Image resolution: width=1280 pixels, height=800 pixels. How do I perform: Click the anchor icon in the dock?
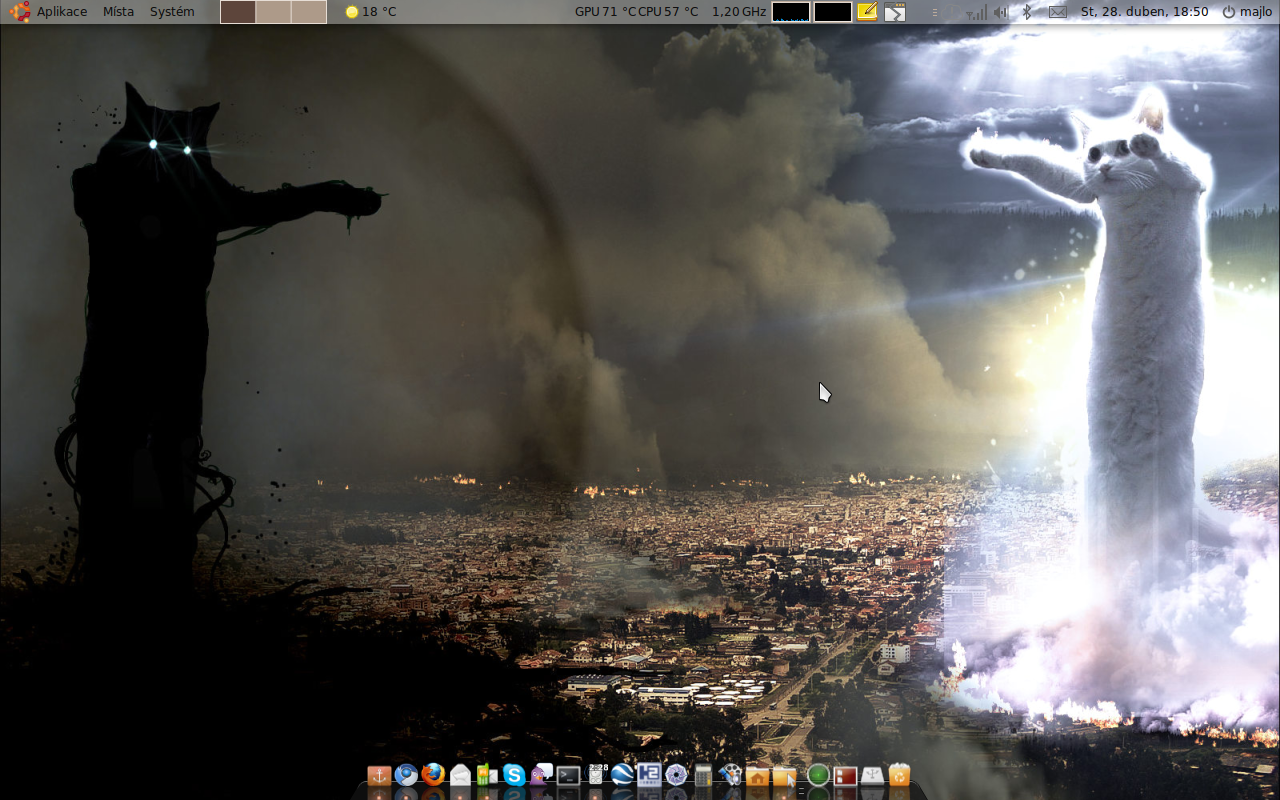pos(379,775)
